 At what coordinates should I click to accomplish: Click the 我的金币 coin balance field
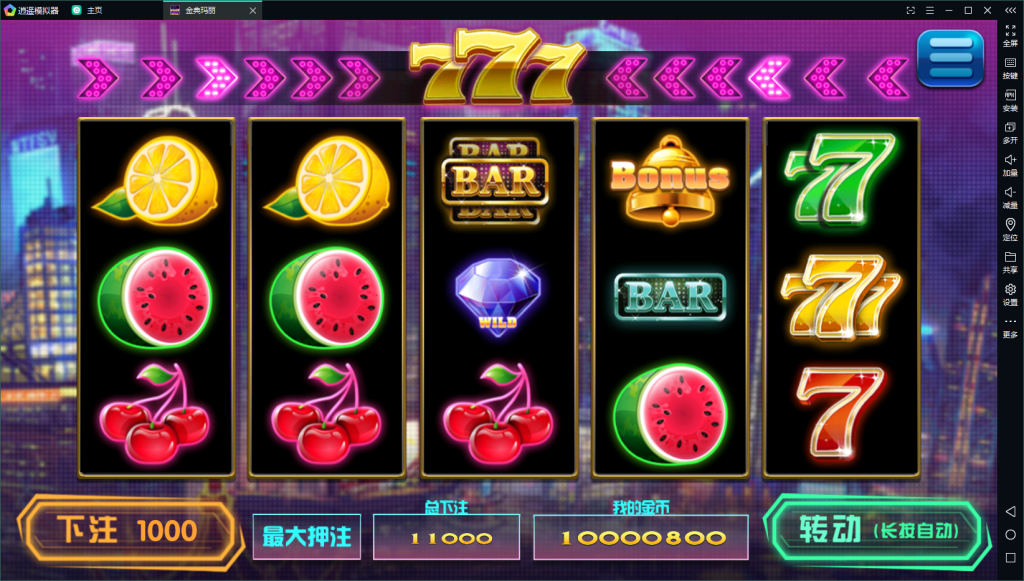(x=641, y=537)
